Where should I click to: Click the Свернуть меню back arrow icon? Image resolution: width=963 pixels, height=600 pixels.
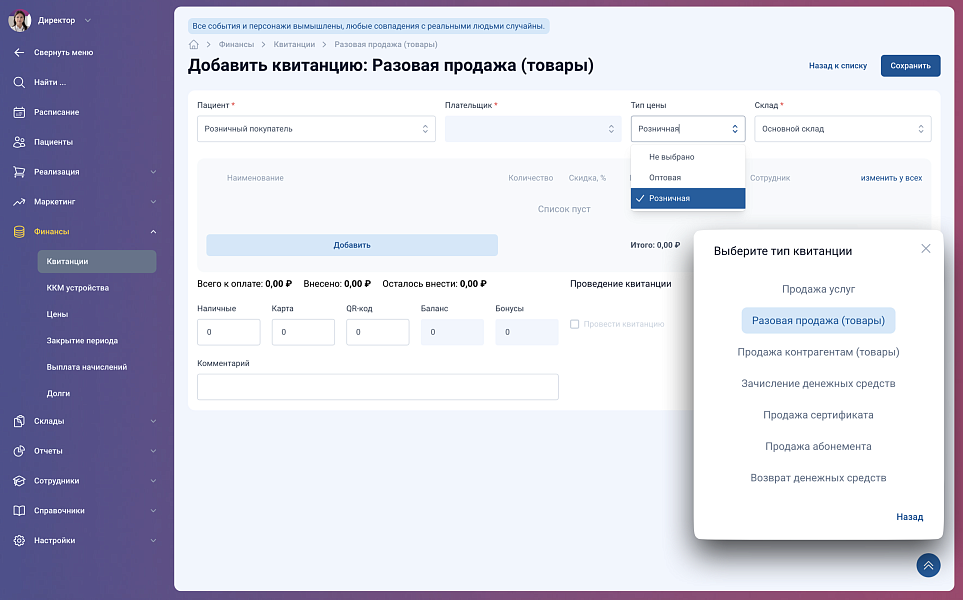coord(19,52)
